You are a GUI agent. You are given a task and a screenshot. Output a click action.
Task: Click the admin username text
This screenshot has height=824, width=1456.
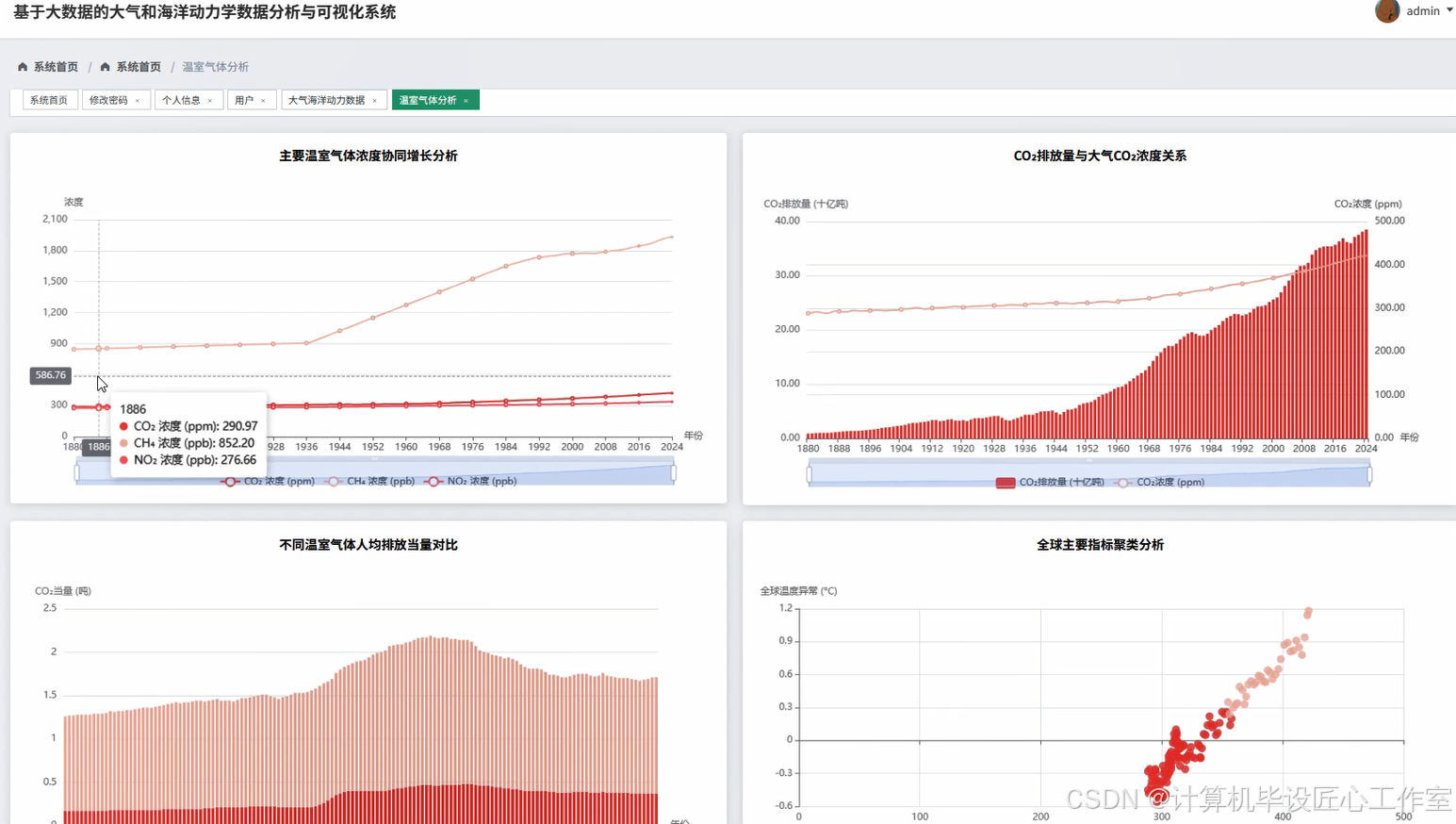[x=1423, y=11]
